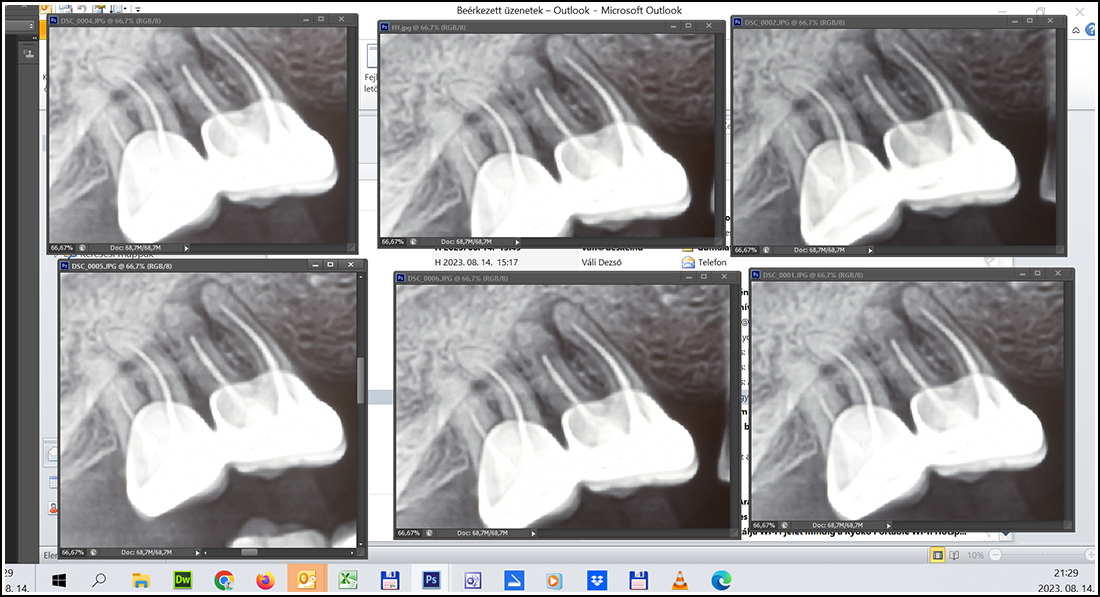Click the Undo arrow in Outlook's quick access toolbar

tap(82, 8)
